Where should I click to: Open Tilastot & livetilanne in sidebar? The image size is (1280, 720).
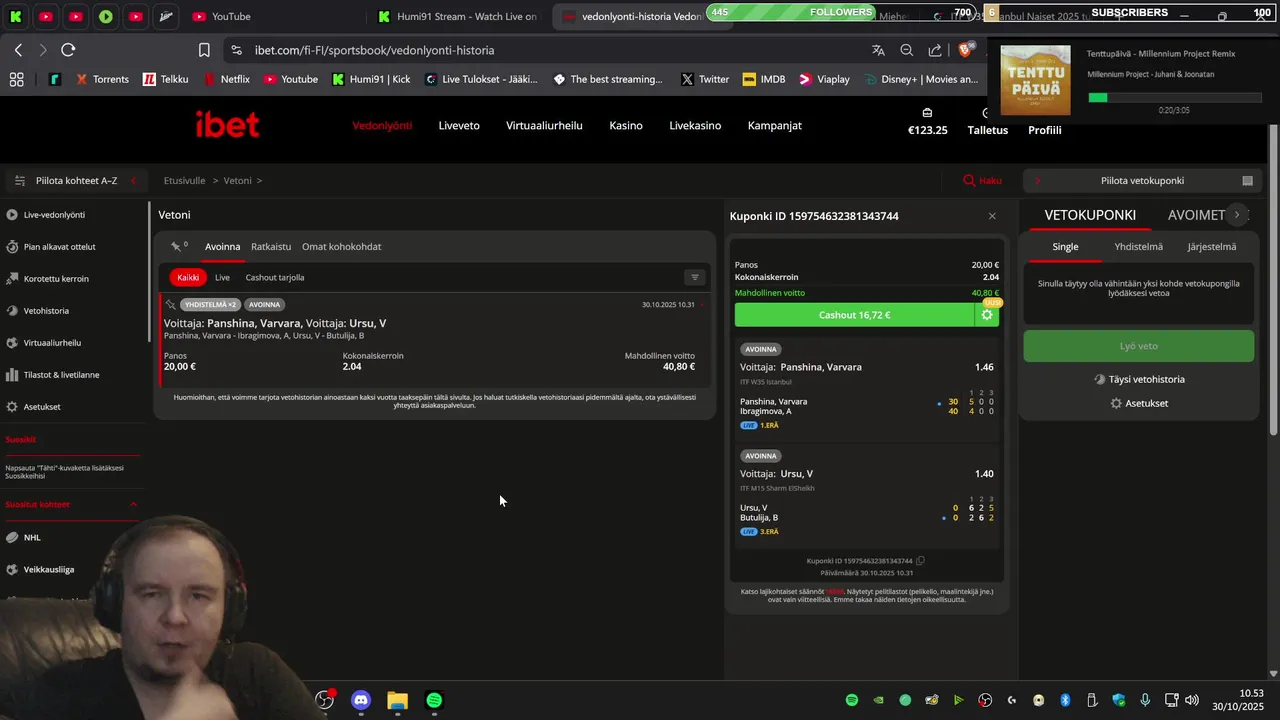[61, 375]
